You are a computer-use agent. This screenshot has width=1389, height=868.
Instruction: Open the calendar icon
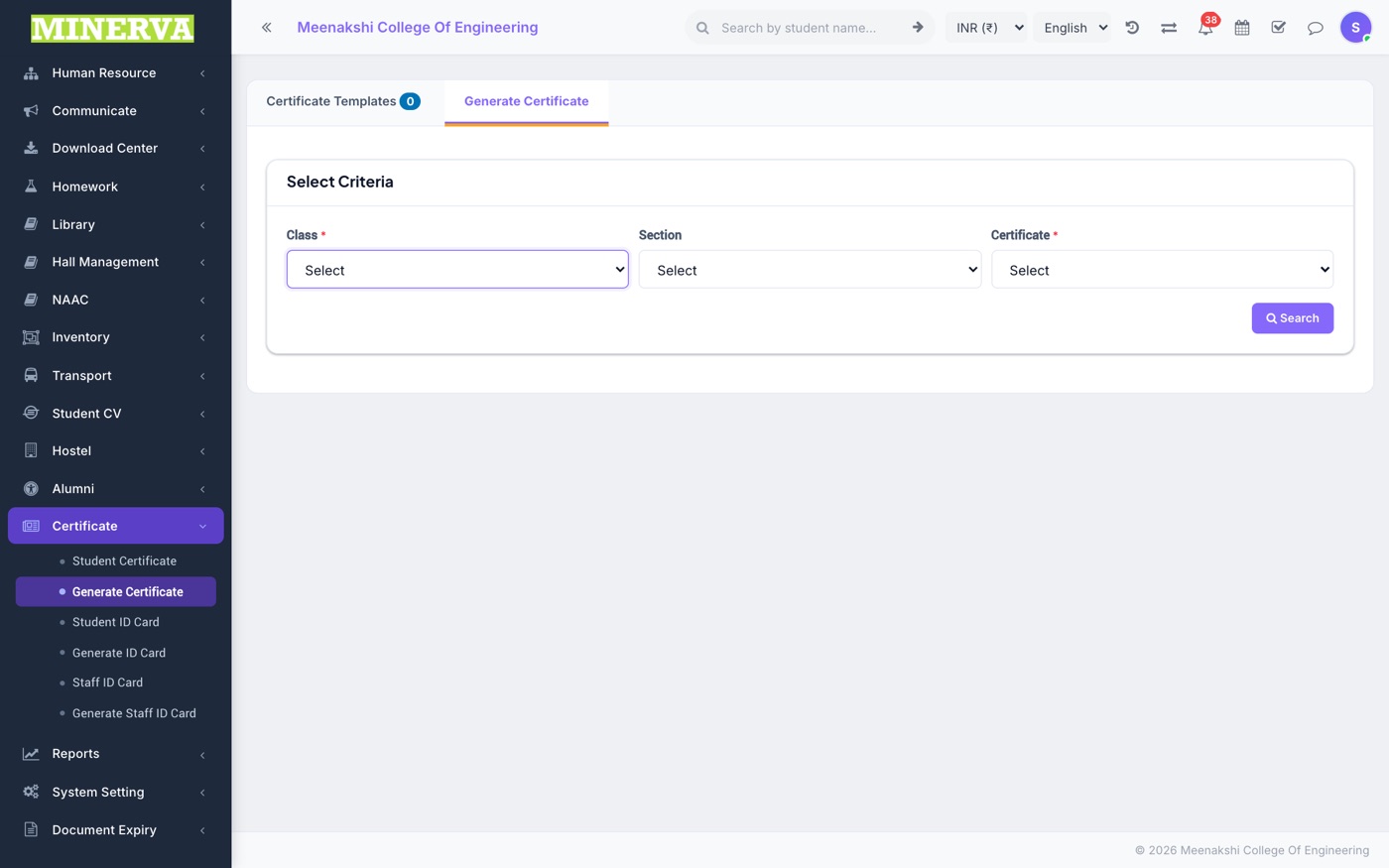click(1242, 28)
